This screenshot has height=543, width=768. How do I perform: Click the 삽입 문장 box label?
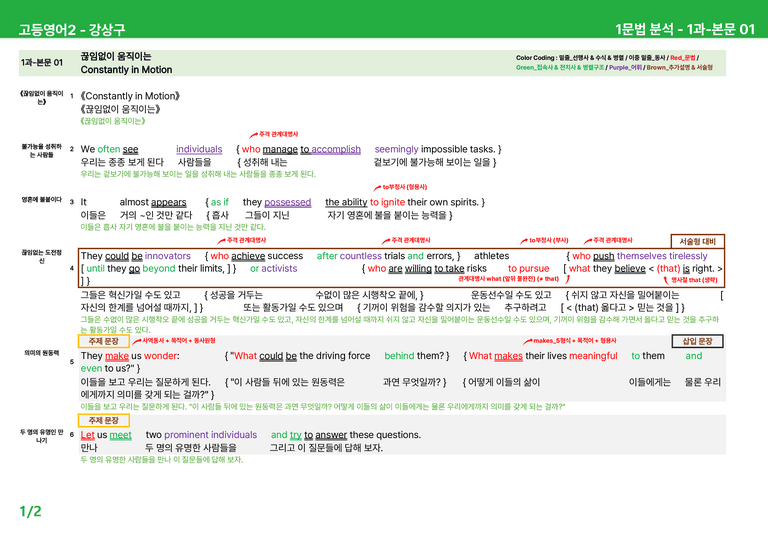click(x=697, y=341)
